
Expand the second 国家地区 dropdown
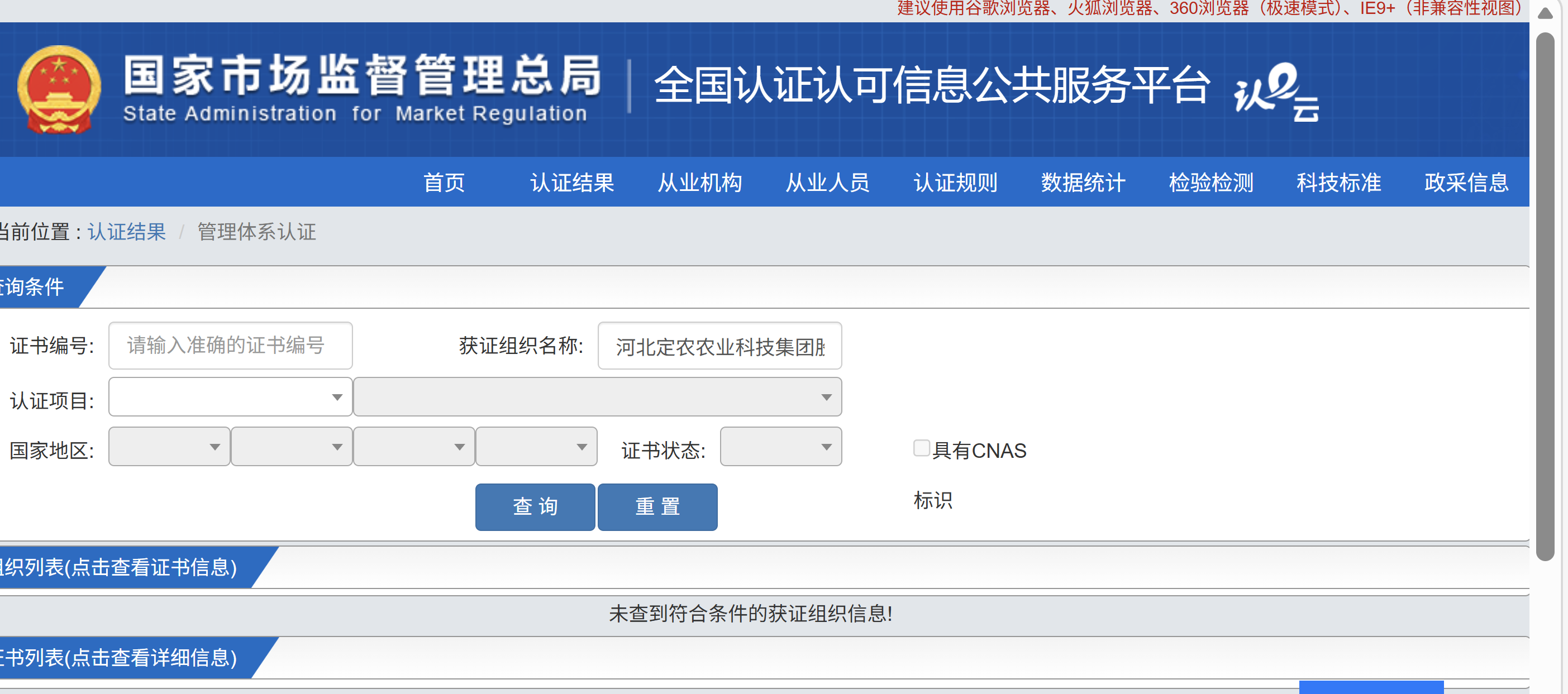point(292,447)
